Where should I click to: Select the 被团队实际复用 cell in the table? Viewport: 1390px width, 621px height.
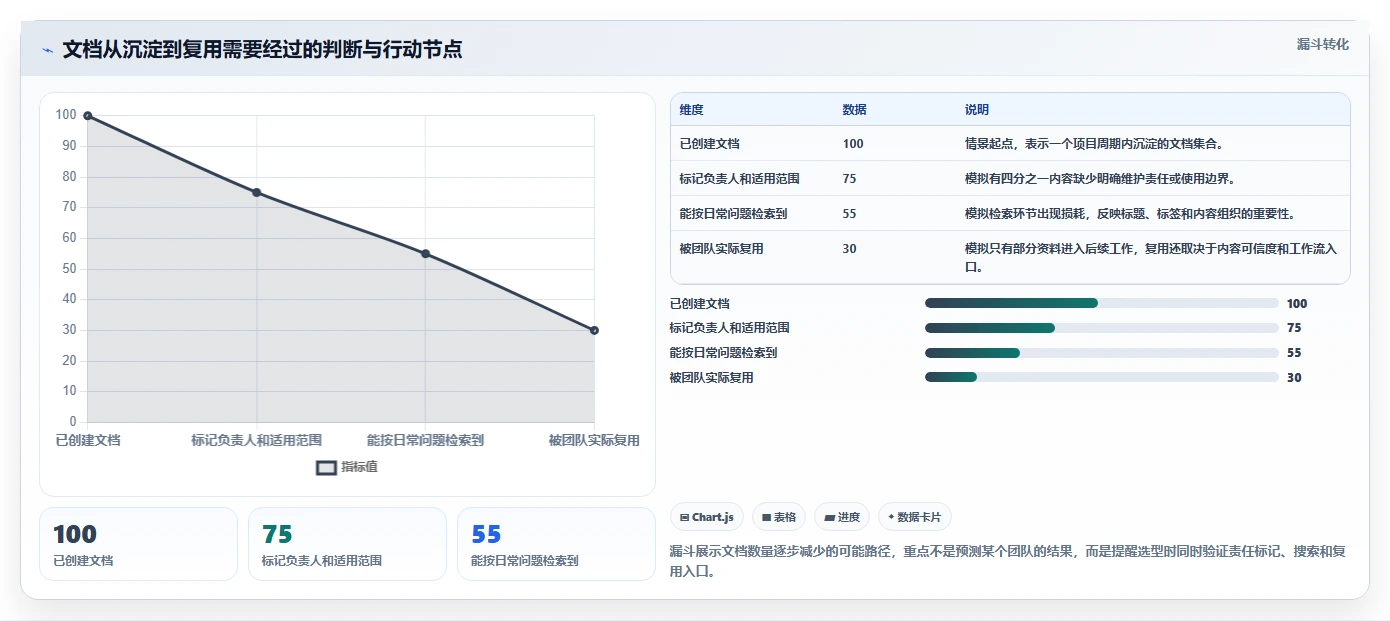coord(722,249)
